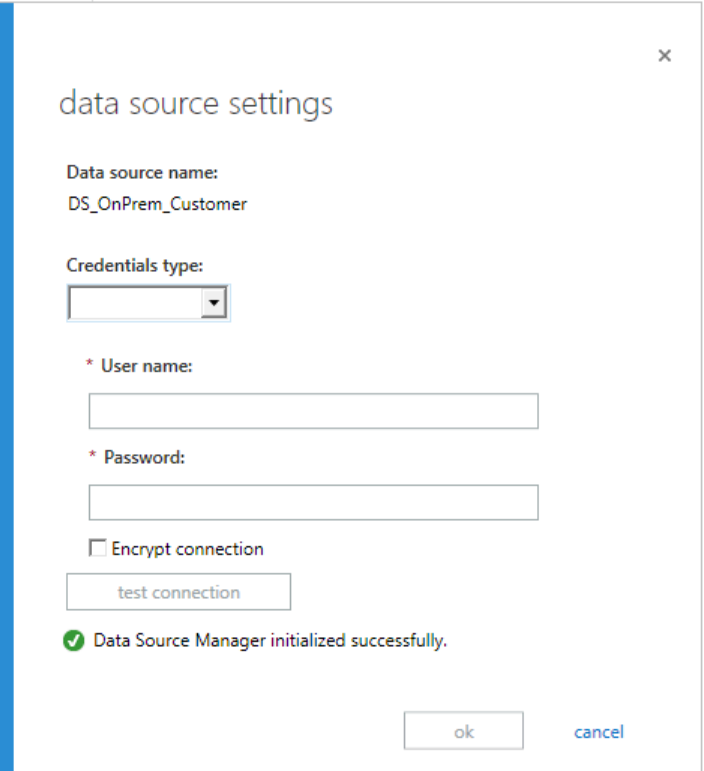Click the User name field label
This screenshot has width=704, height=771.
(x=146, y=366)
